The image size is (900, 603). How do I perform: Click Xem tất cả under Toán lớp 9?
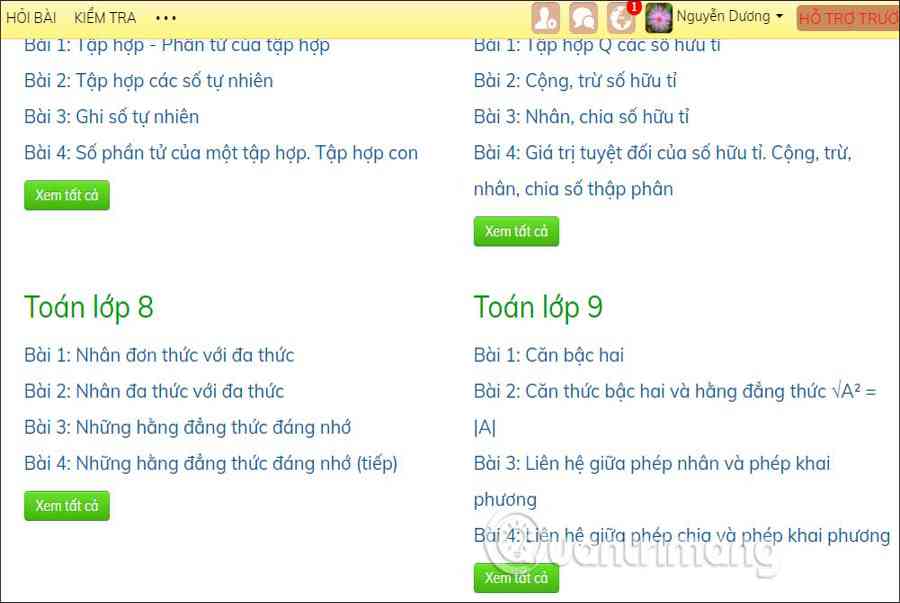click(516, 578)
